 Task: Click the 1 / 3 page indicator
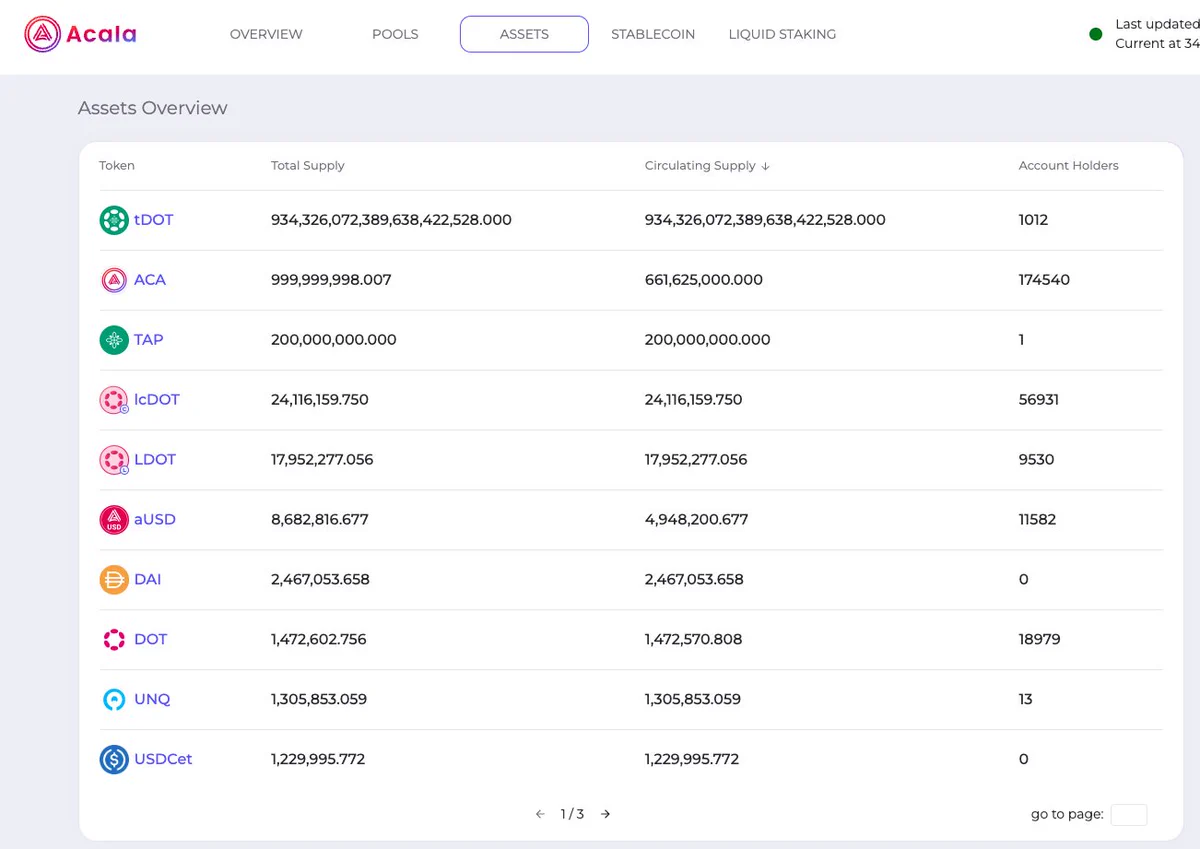pos(572,814)
